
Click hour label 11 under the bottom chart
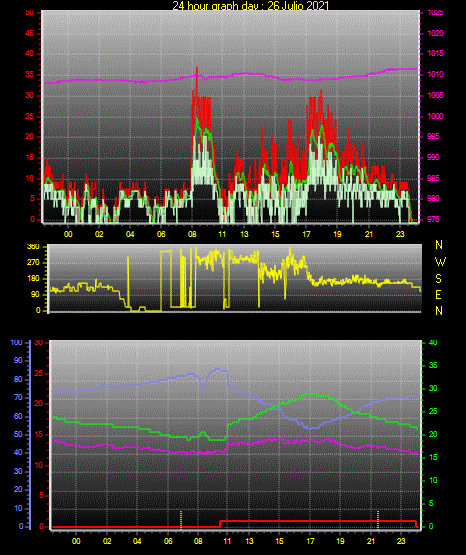pos(227,541)
